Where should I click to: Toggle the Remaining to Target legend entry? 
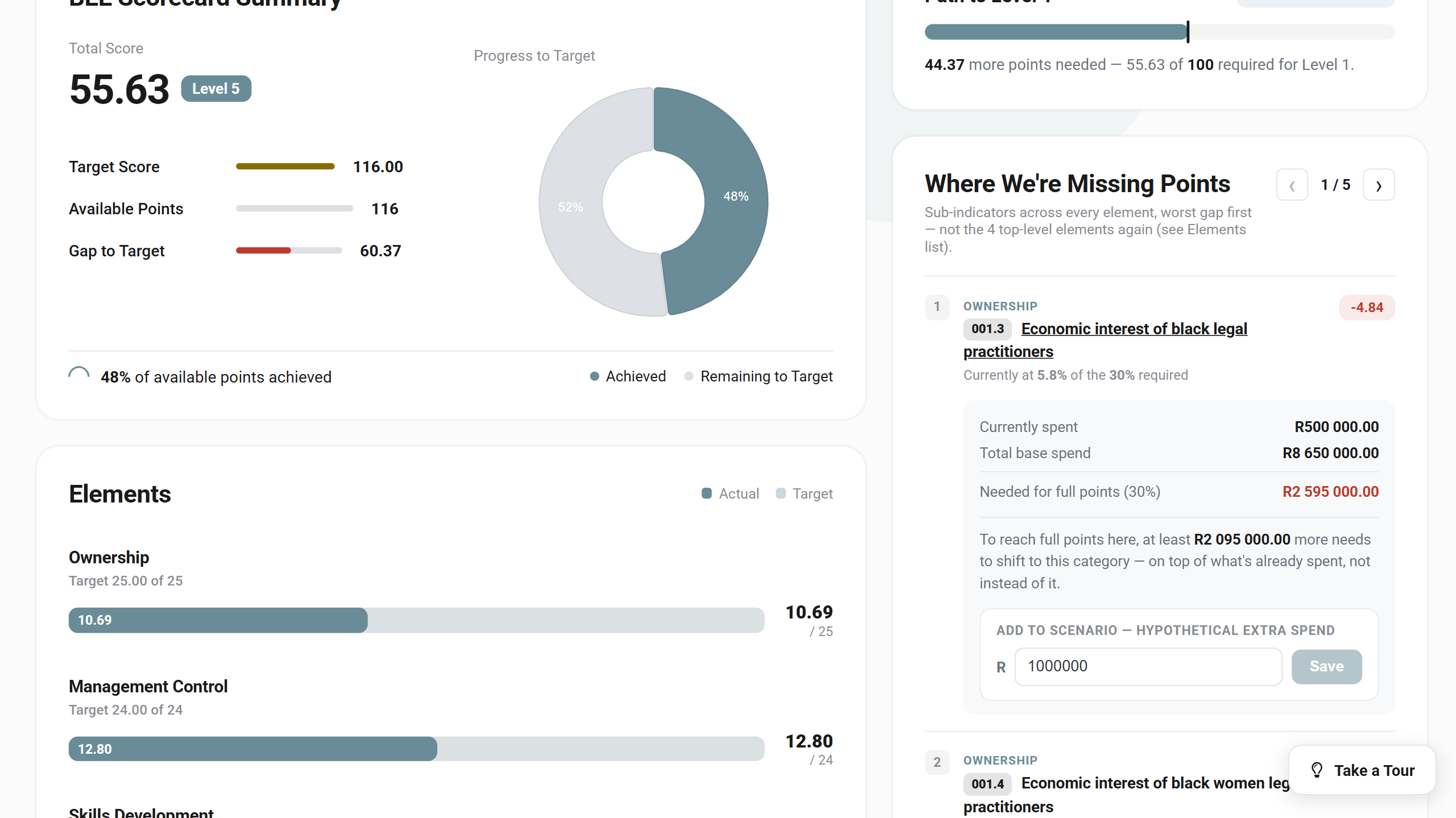759,376
